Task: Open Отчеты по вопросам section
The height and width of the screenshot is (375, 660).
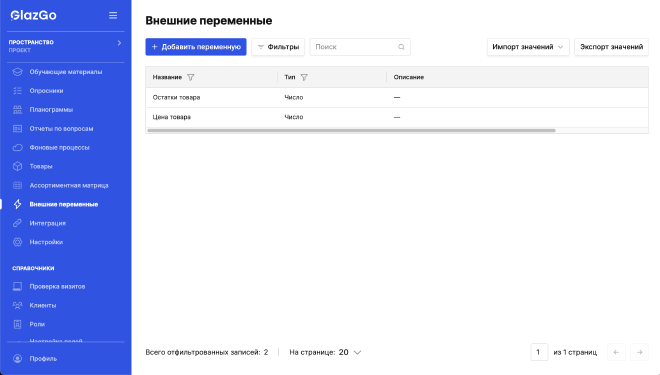Action: [61, 129]
